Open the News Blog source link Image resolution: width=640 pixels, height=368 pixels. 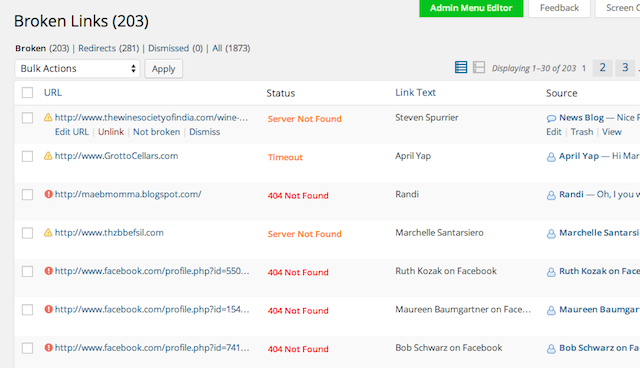click(x=581, y=117)
